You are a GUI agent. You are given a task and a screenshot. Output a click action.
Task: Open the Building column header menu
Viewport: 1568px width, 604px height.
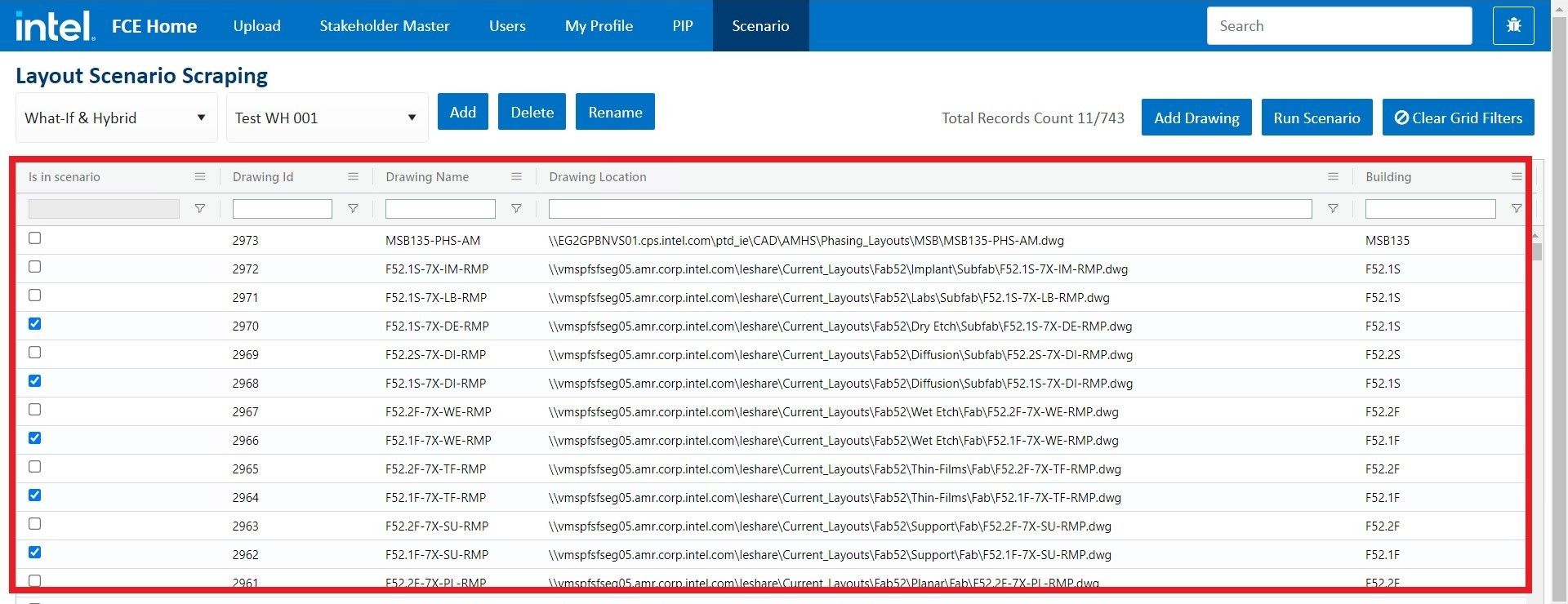pos(1517,176)
